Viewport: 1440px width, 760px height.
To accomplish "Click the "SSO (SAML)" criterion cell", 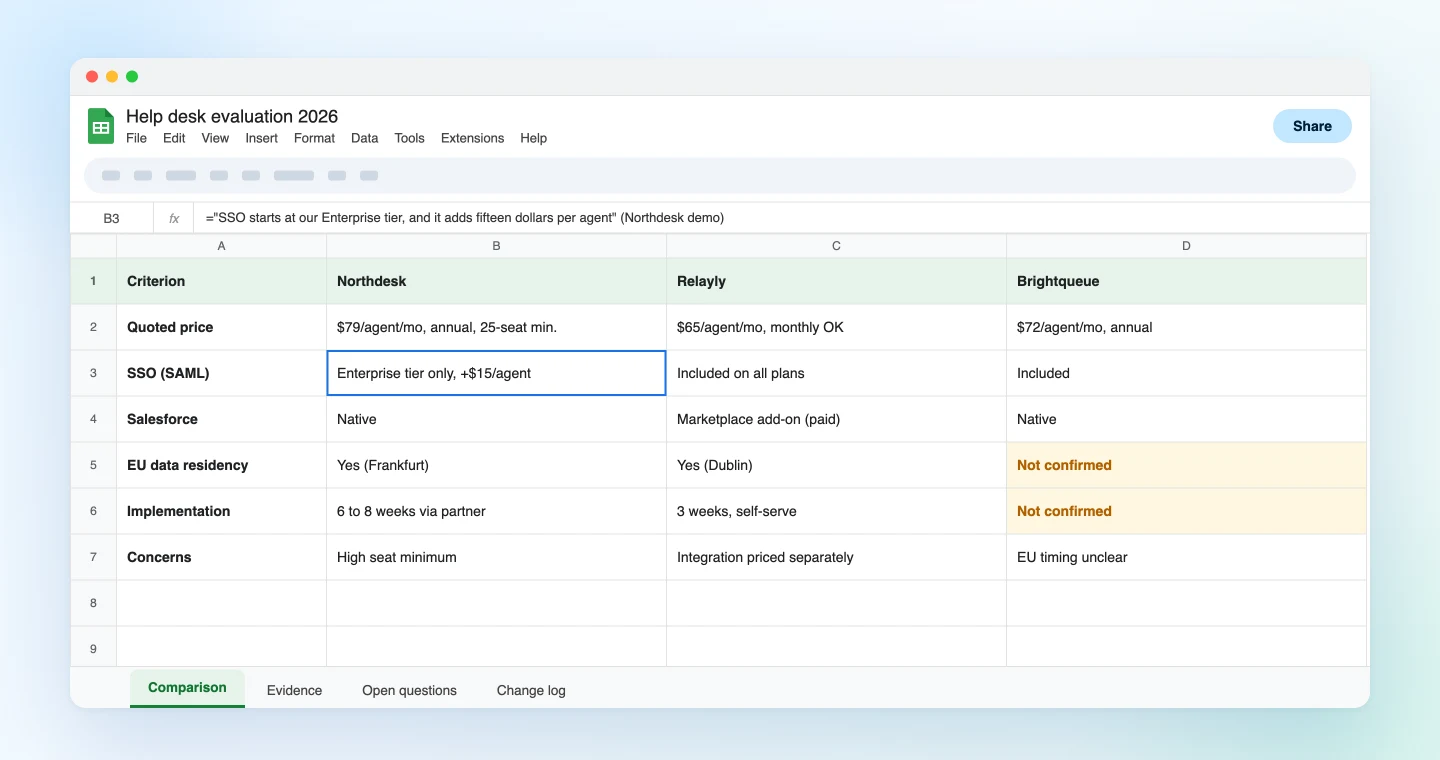I will click(x=221, y=373).
